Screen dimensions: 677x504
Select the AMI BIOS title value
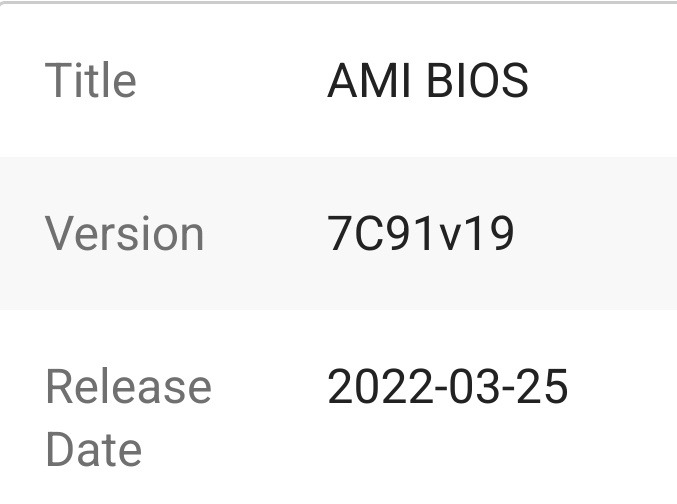[x=427, y=81]
